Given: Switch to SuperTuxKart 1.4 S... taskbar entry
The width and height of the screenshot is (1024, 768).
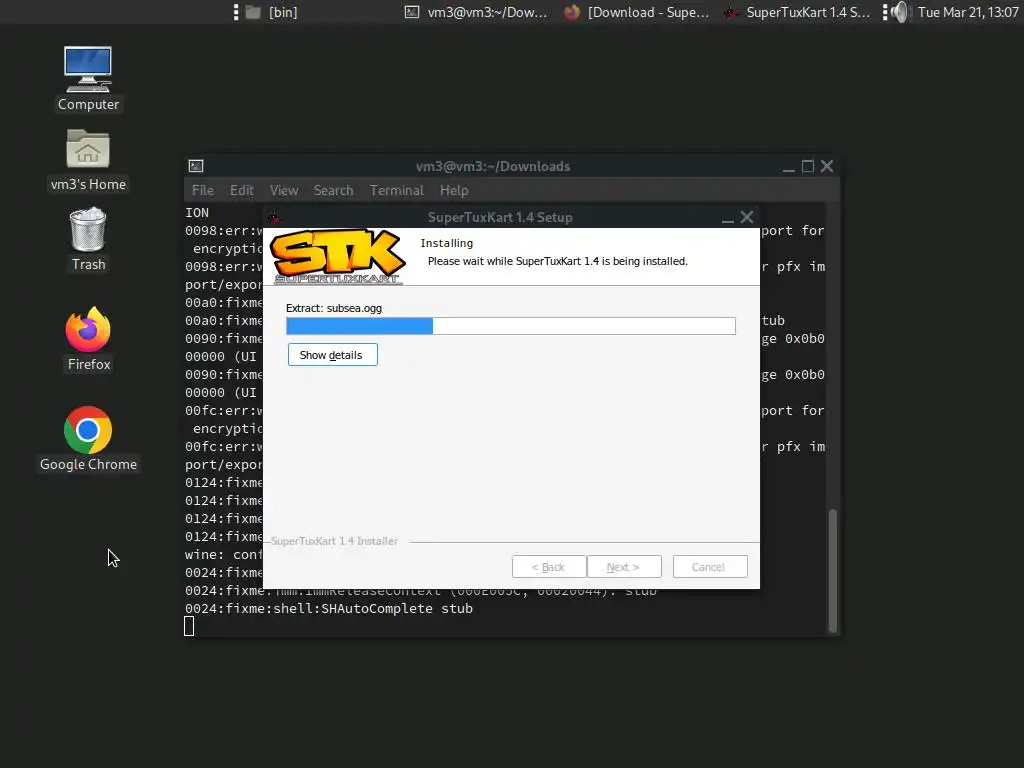Looking at the screenshot, I should click(797, 12).
